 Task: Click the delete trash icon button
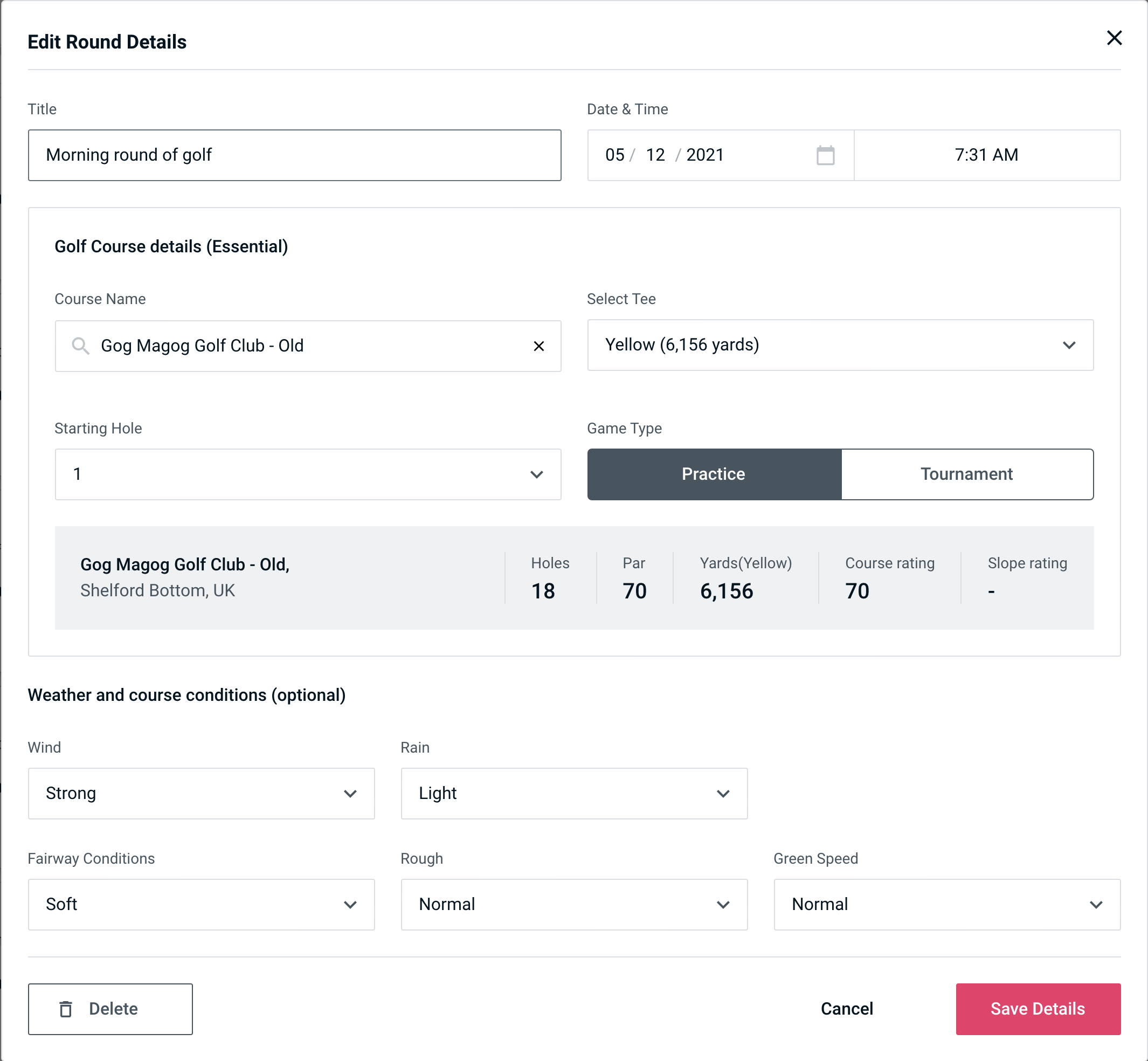click(x=67, y=1009)
